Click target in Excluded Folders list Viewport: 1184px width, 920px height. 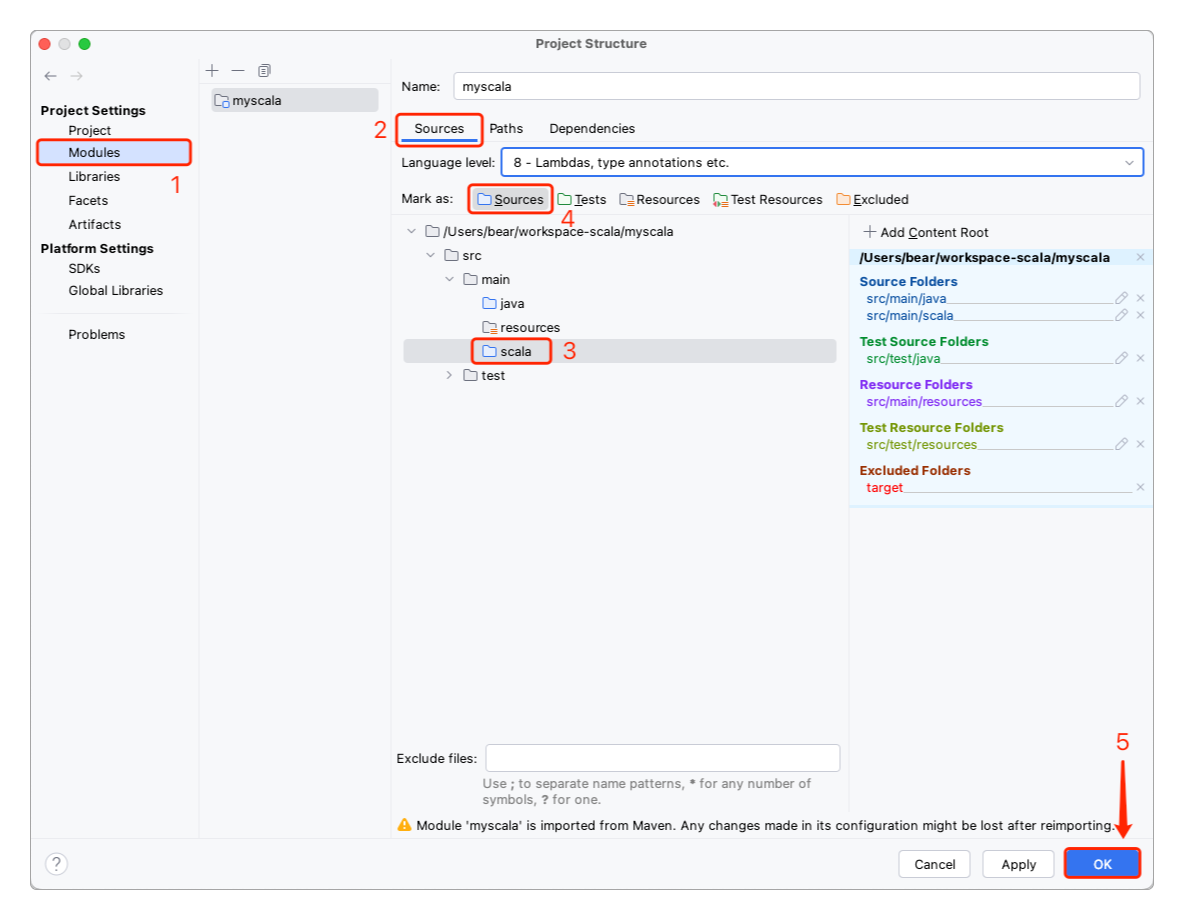tap(884, 488)
